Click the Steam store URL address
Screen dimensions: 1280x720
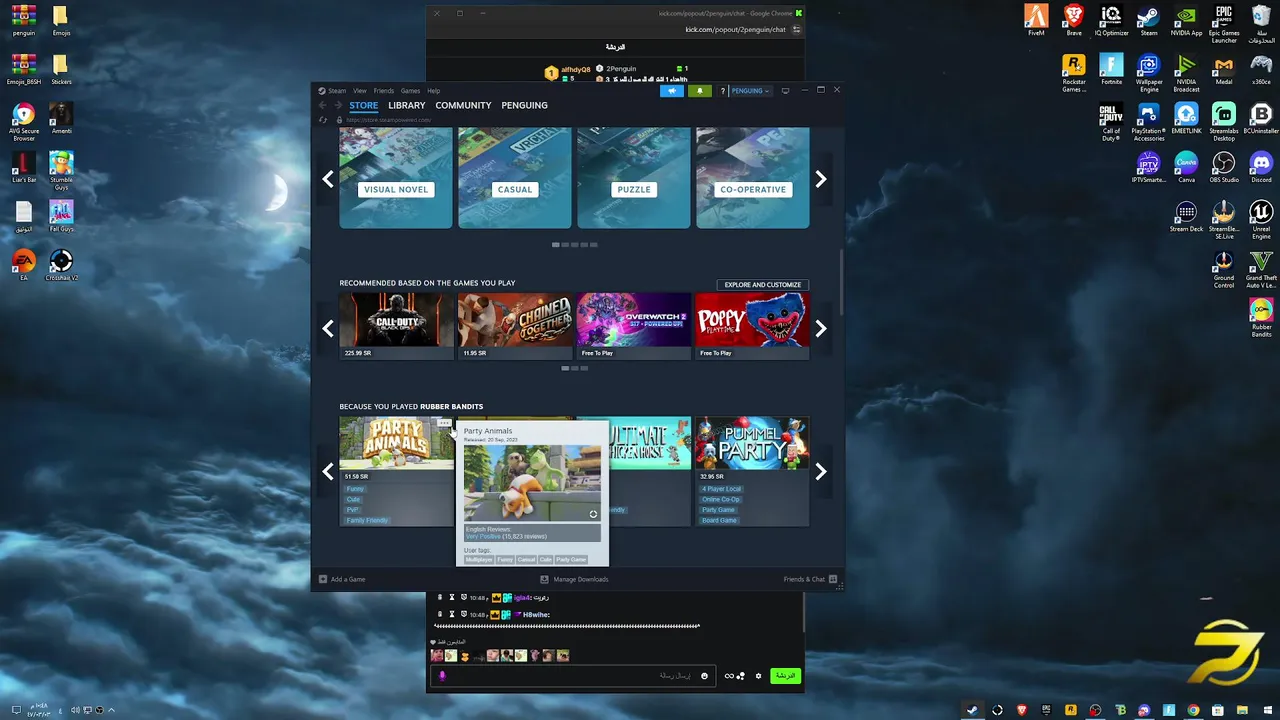point(388,120)
